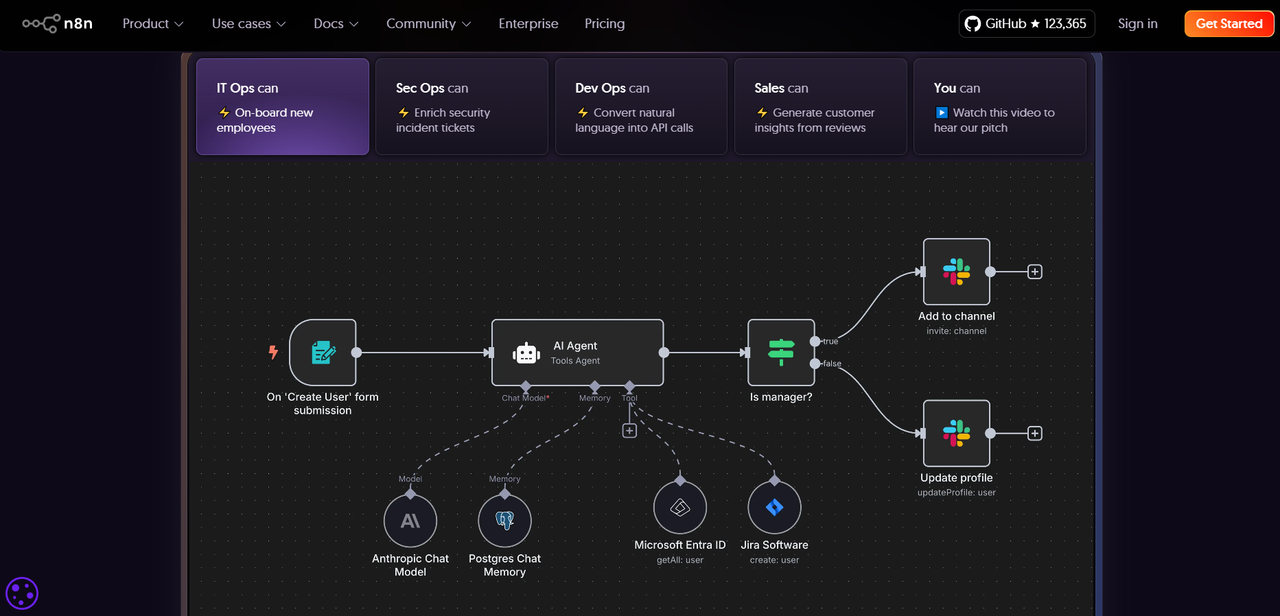The height and width of the screenshot is (616, 1280).
Task: Click the play video icon in You can tab
Action: click(941, 113)
